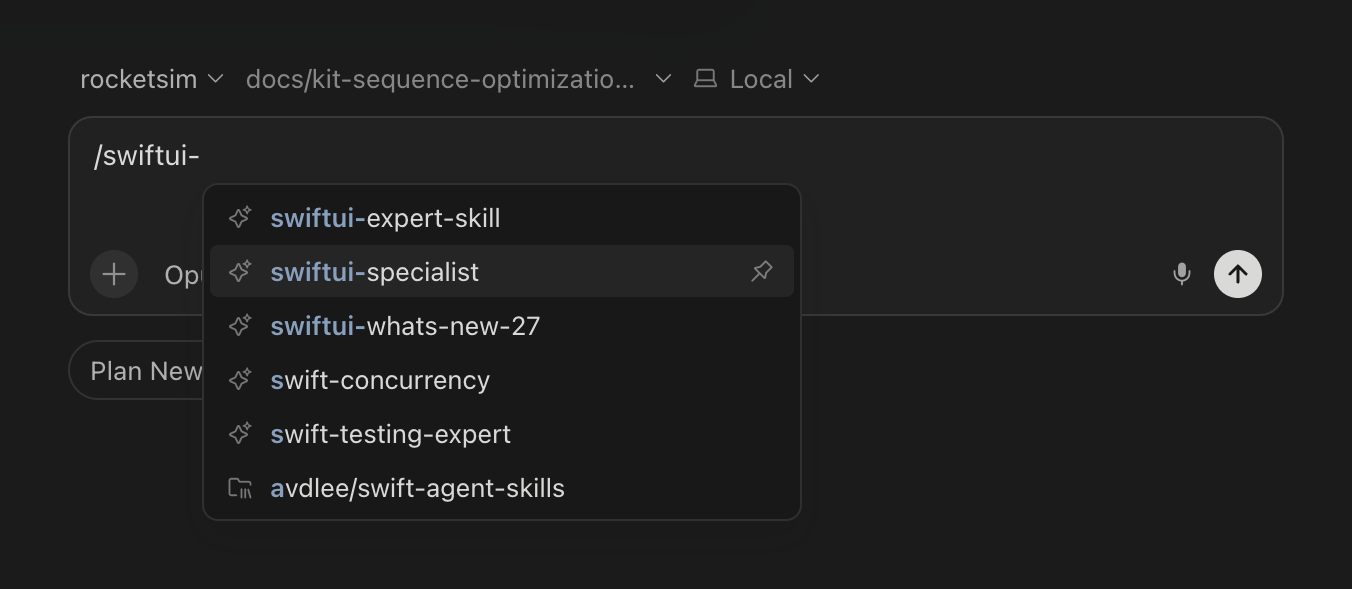Click sparkle icon next to swiftui-expert-skill

240,217
